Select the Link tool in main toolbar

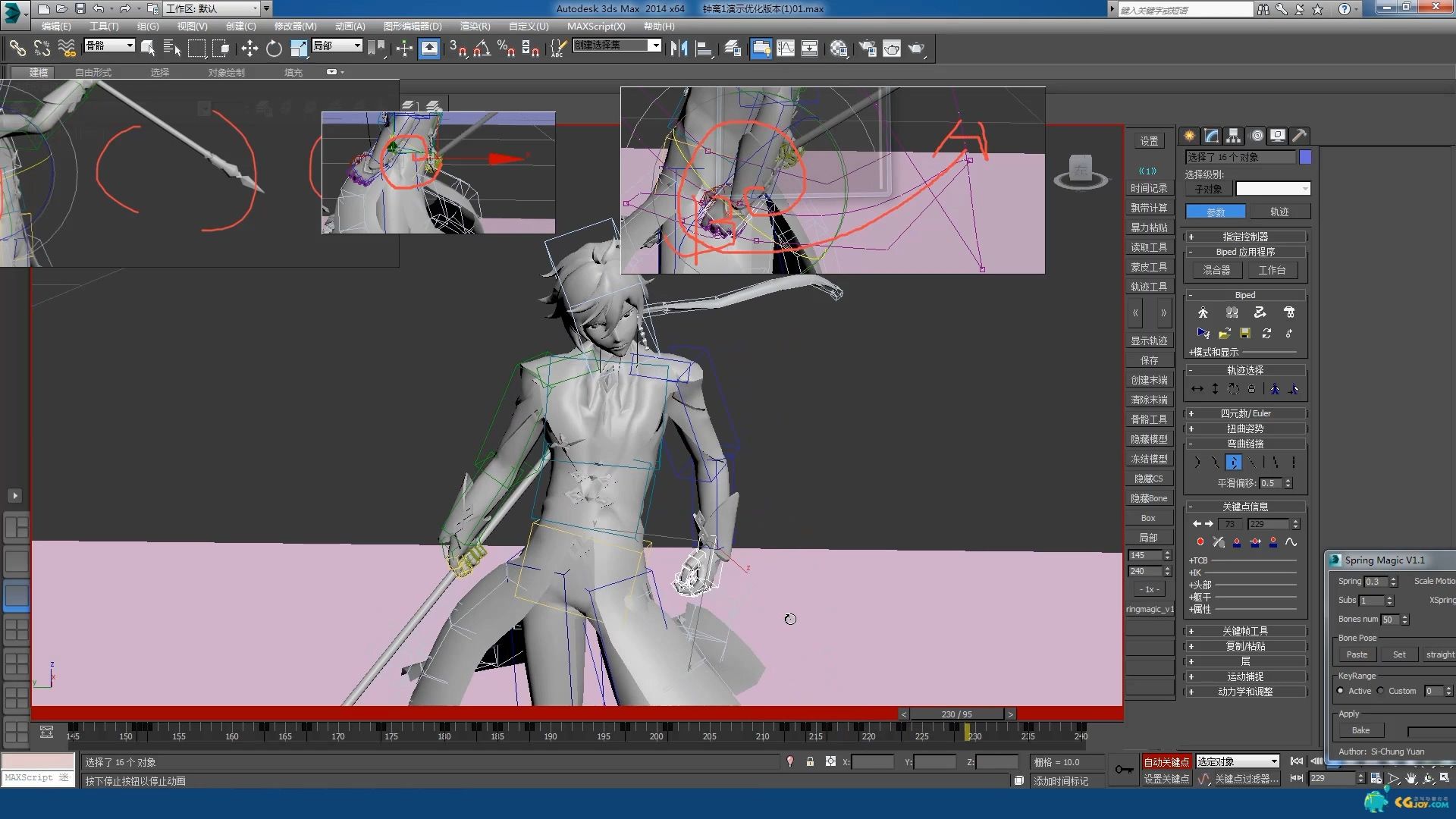tap(17, 49)
